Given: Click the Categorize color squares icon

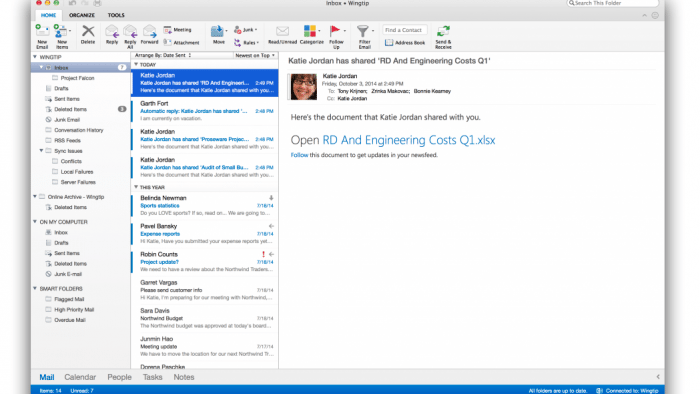Looking at the screenshot, I should point(310,31).
